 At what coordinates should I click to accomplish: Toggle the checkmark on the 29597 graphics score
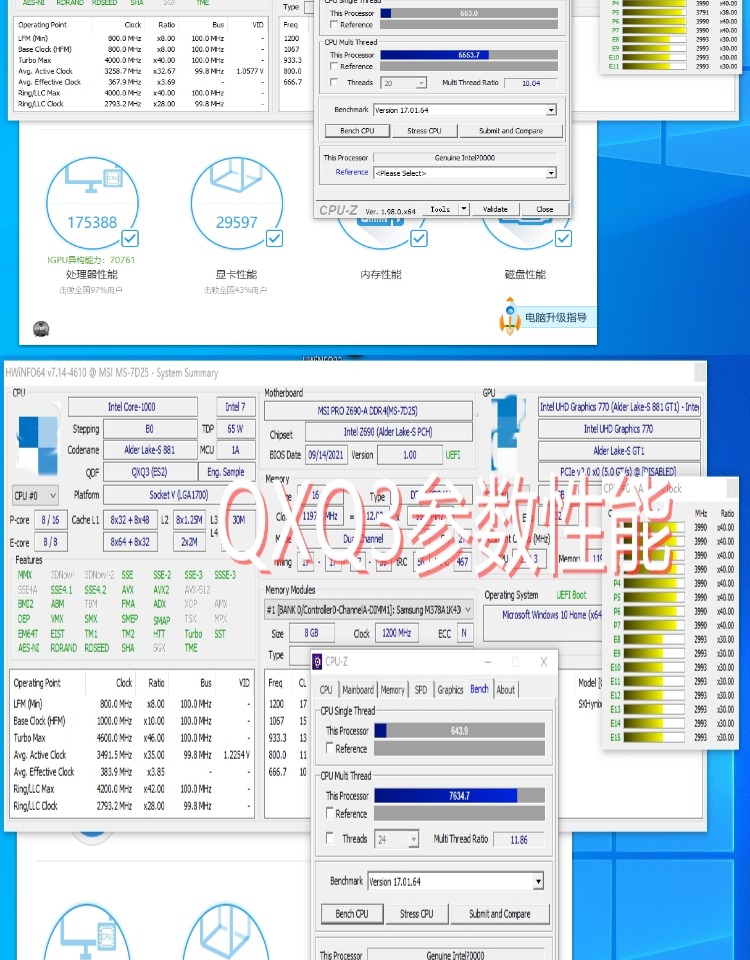click(x=275, y=238)
